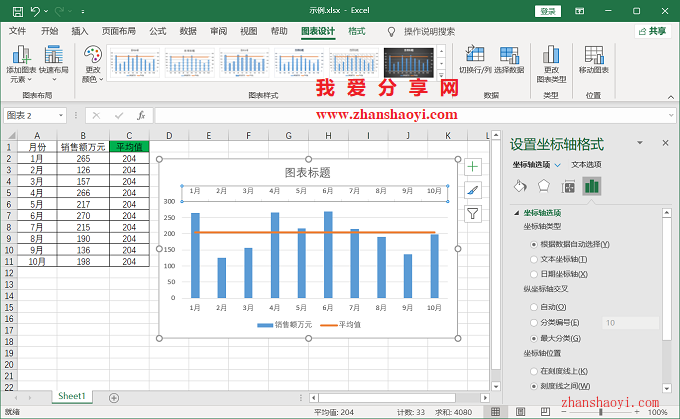Click the chart title text
Screen dimensions: 680x419
pyautogui.click(x=307, y=173)
